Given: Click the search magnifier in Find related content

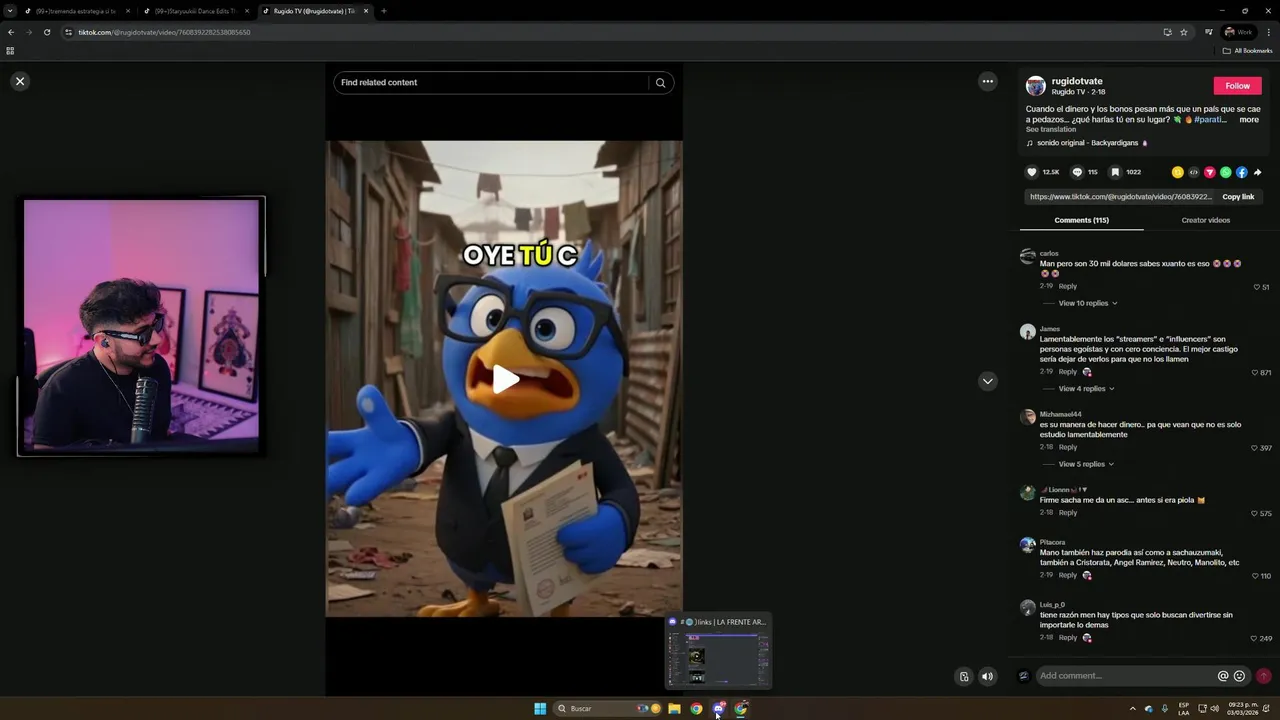Looking at the screenshot, I should point(660,83).
